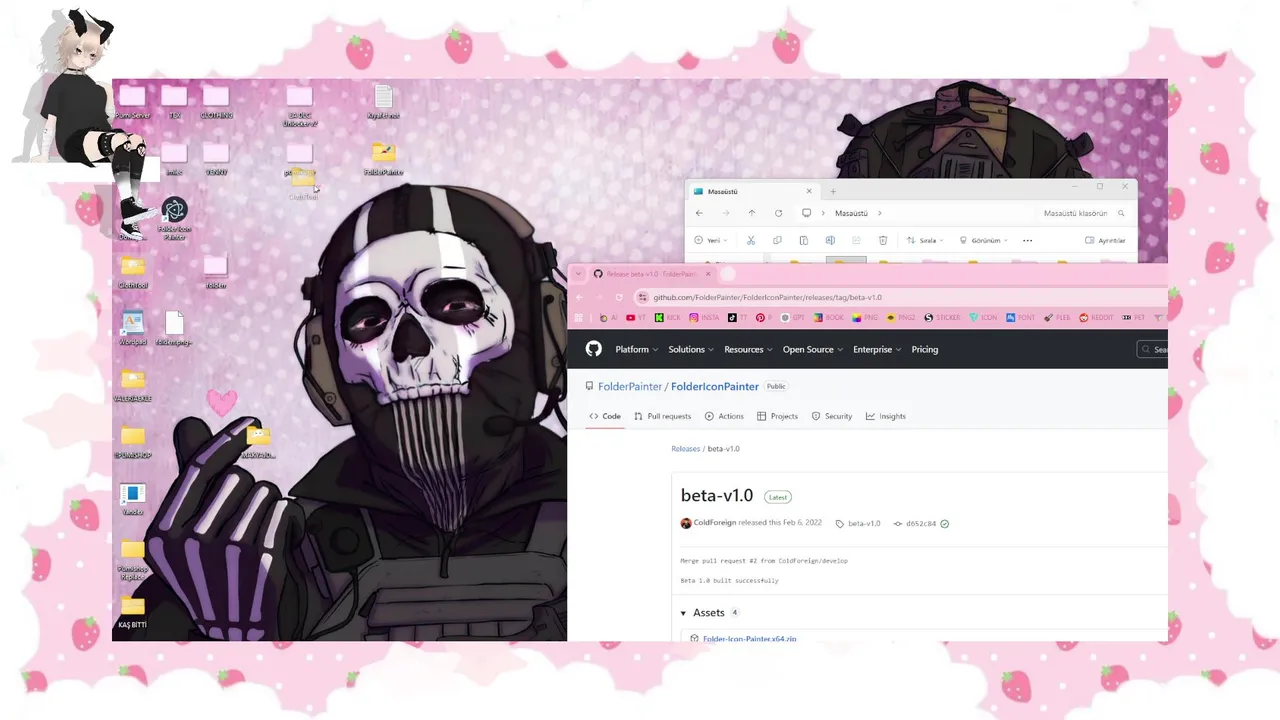Switch to the Projects tab

click(777, 416)
